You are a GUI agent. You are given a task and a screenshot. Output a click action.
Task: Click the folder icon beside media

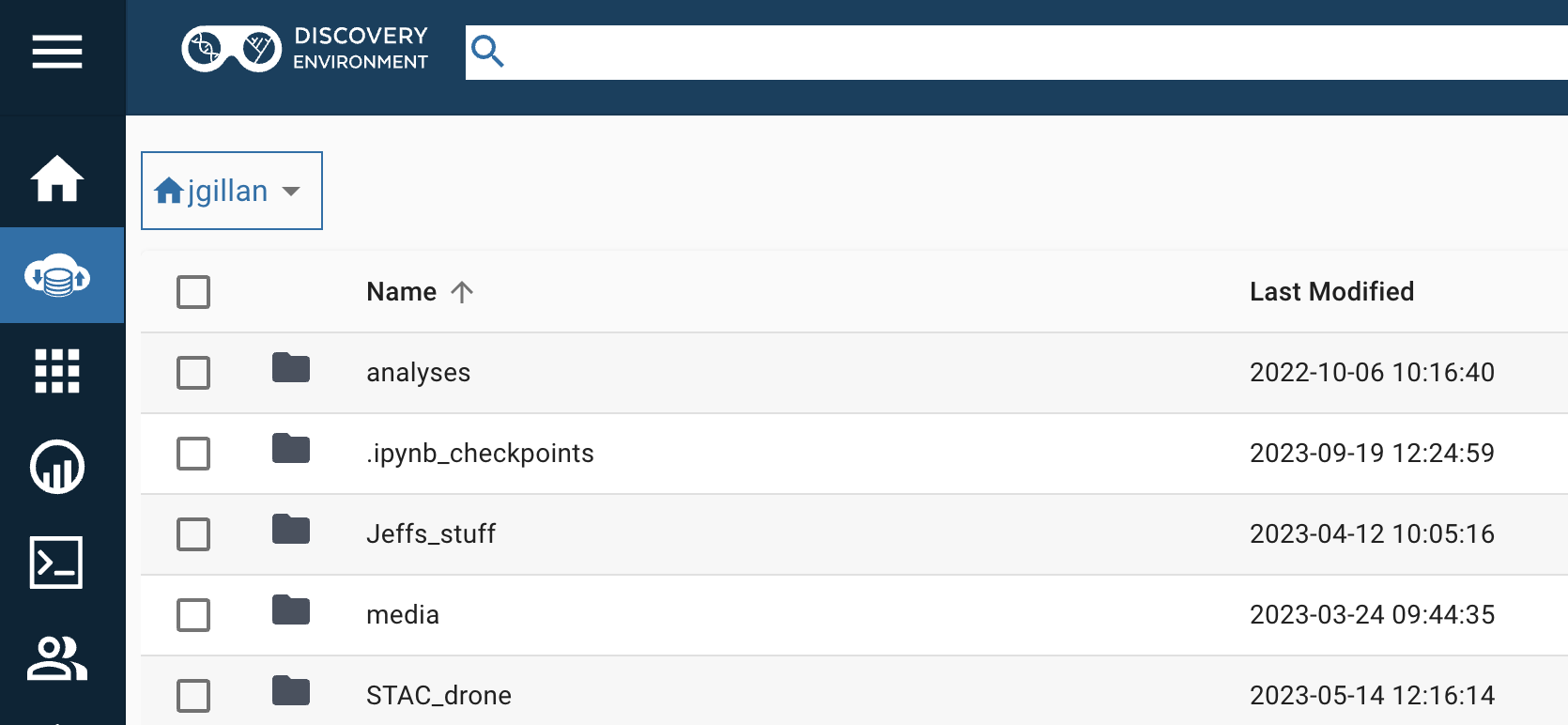point(291,610)
